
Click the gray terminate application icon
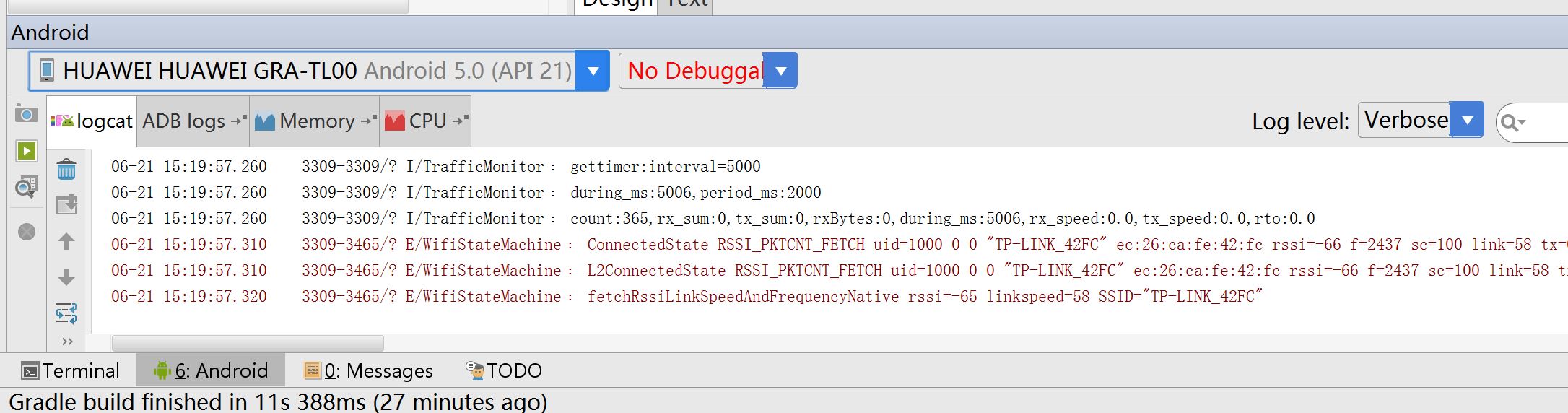click(x=27, y=232)
